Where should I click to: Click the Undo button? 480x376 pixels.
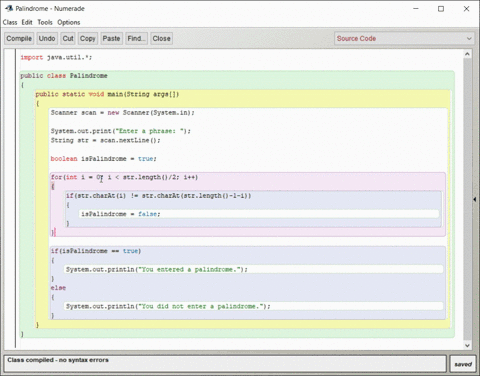47,39
